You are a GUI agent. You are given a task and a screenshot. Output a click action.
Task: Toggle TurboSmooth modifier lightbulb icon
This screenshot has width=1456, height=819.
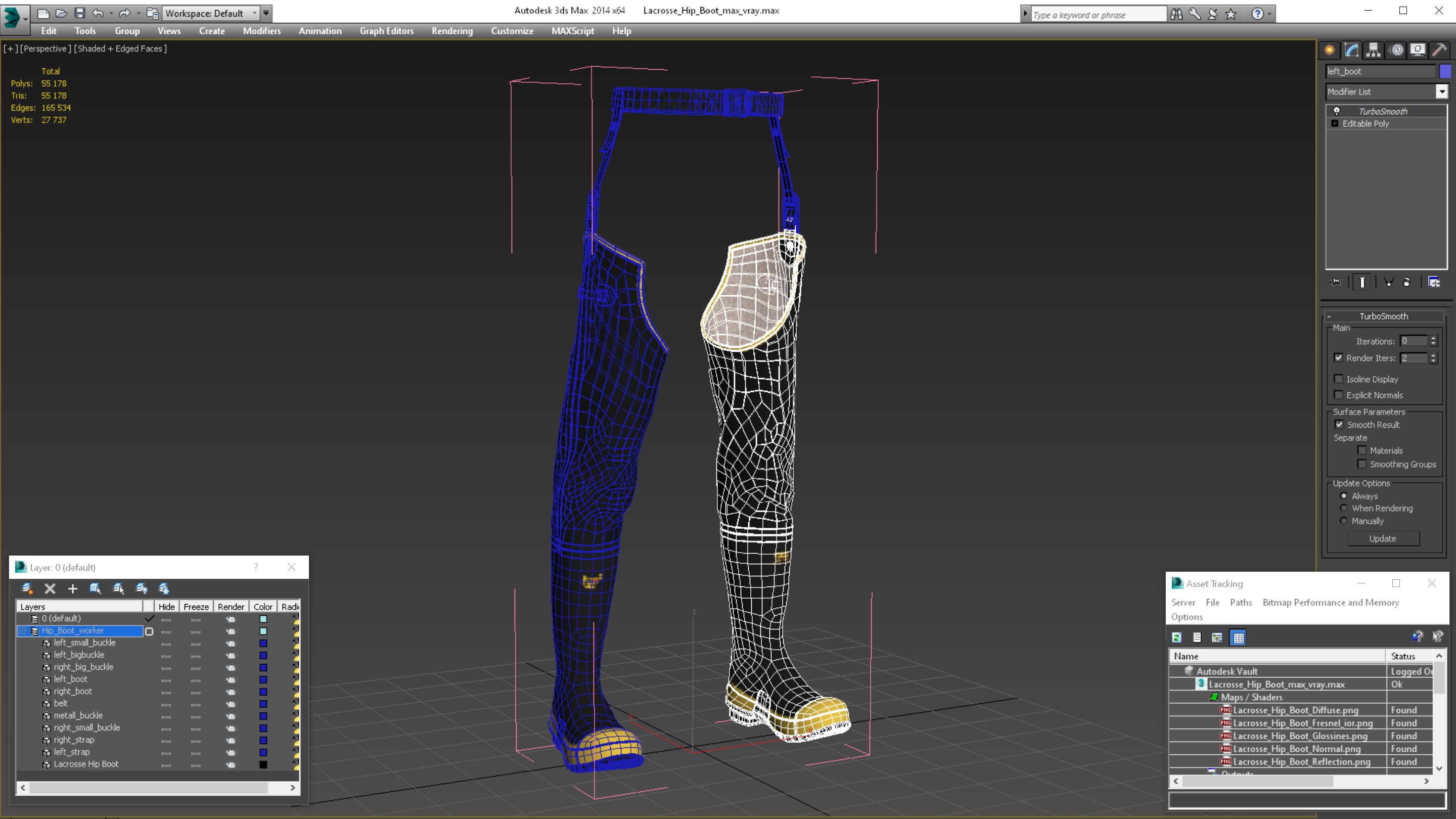point(1337,111)
